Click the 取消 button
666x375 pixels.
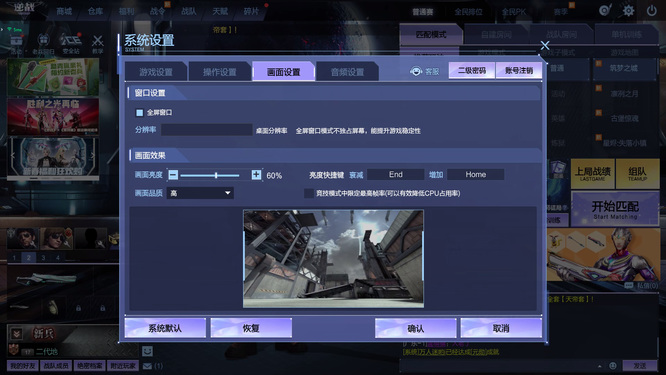[x=501, y=328]
